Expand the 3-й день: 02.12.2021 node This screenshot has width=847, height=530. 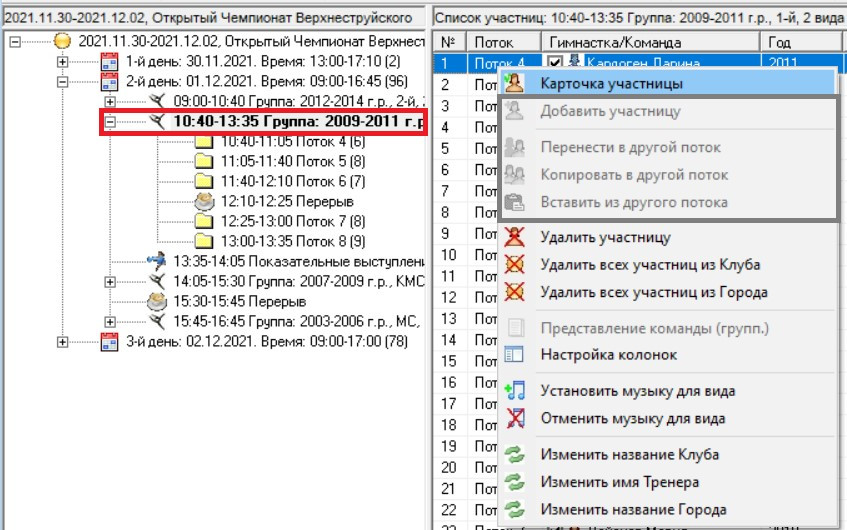(63, 342)
